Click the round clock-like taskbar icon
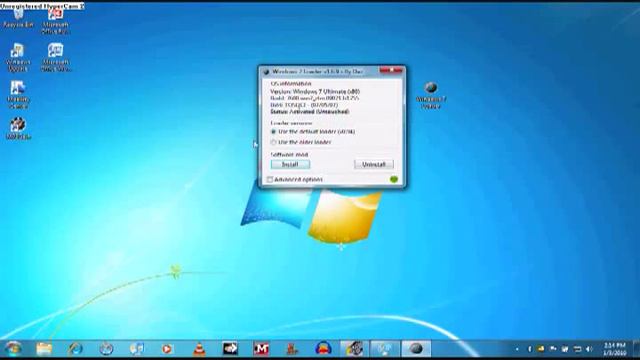 point(106,349)
